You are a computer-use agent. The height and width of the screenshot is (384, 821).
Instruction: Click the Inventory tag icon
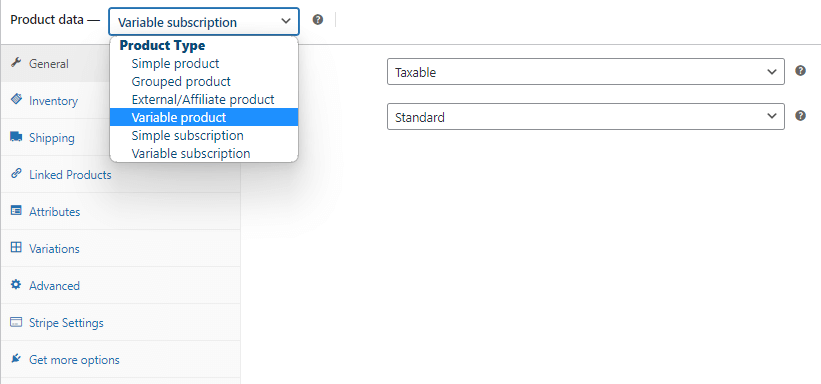(x=16, y=100)
